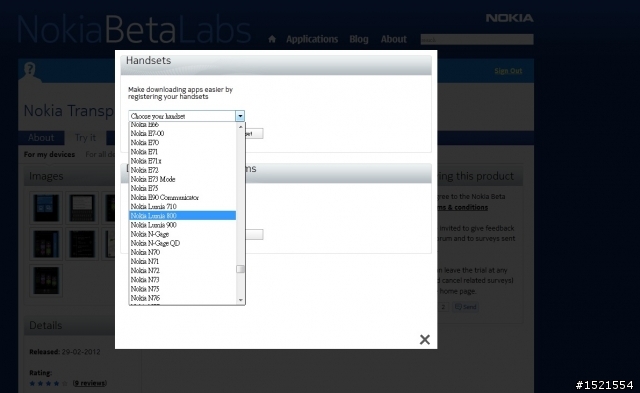
Task: Click the NOKIA logo
Action: (x=509, y=18)
